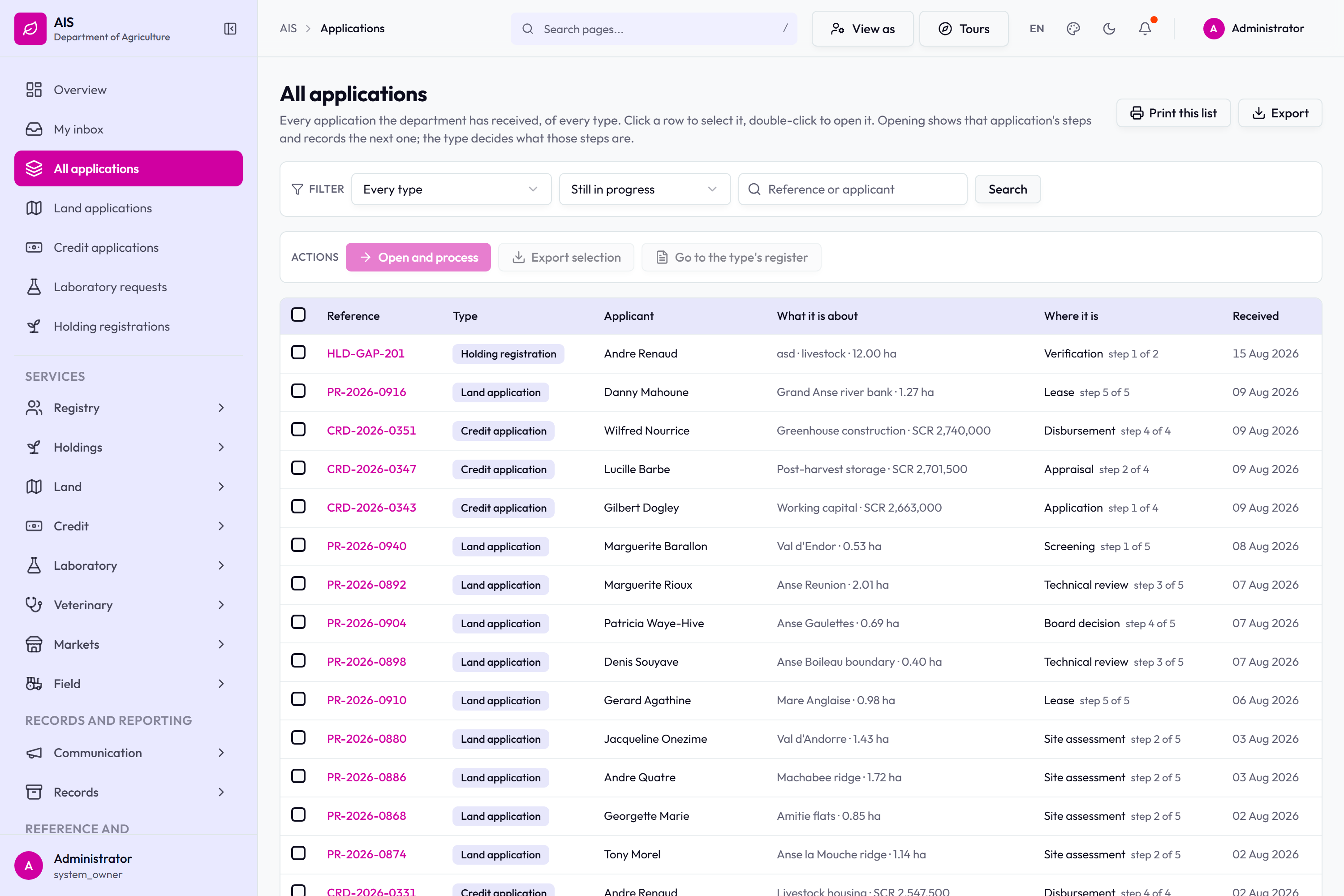The image size is (1344, 896).
Task: Collapse the sidebar with the panel icon
Action: pos(230,29)
